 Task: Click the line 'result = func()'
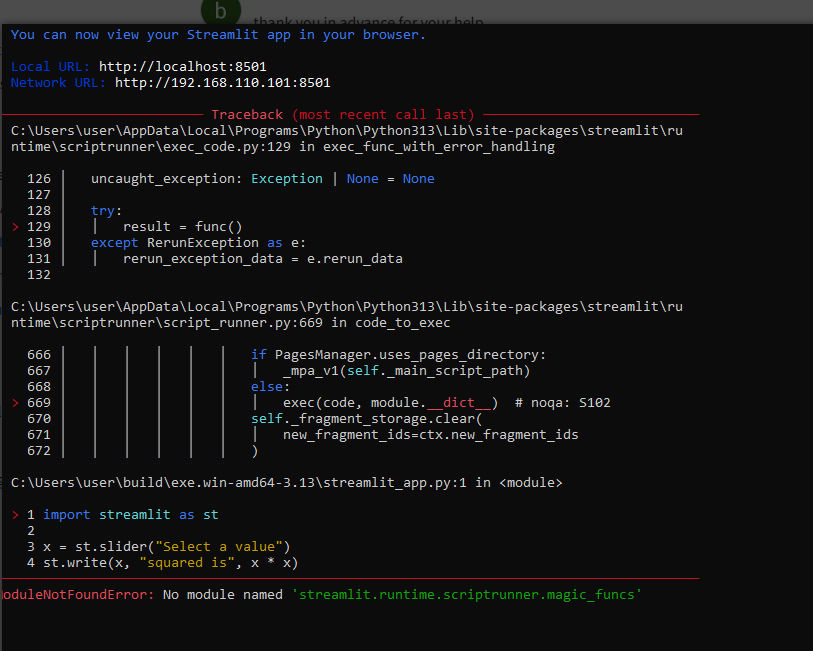pyautogui.click(x=183, y=227)
